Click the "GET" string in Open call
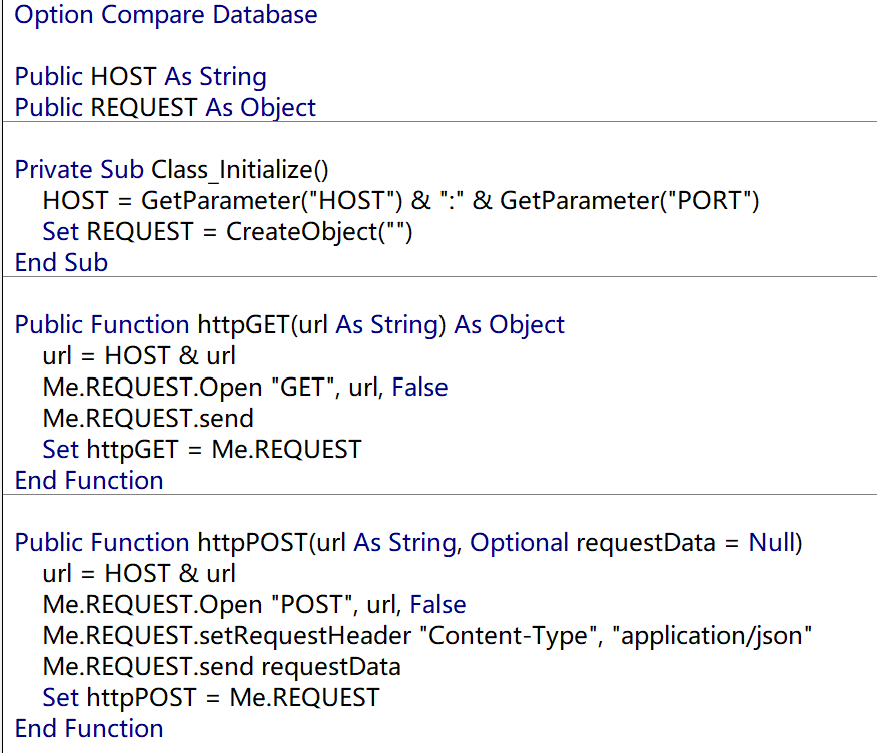The image size is (878, 754). coord(302,387)
